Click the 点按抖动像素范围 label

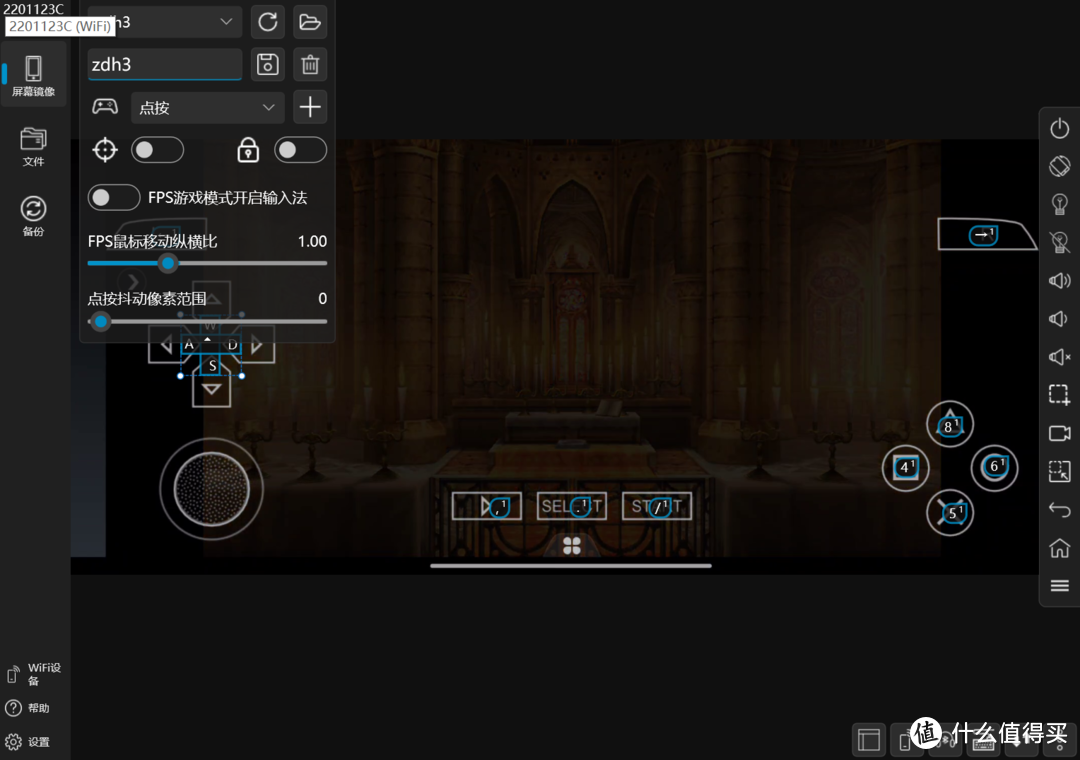pos(147,298)
